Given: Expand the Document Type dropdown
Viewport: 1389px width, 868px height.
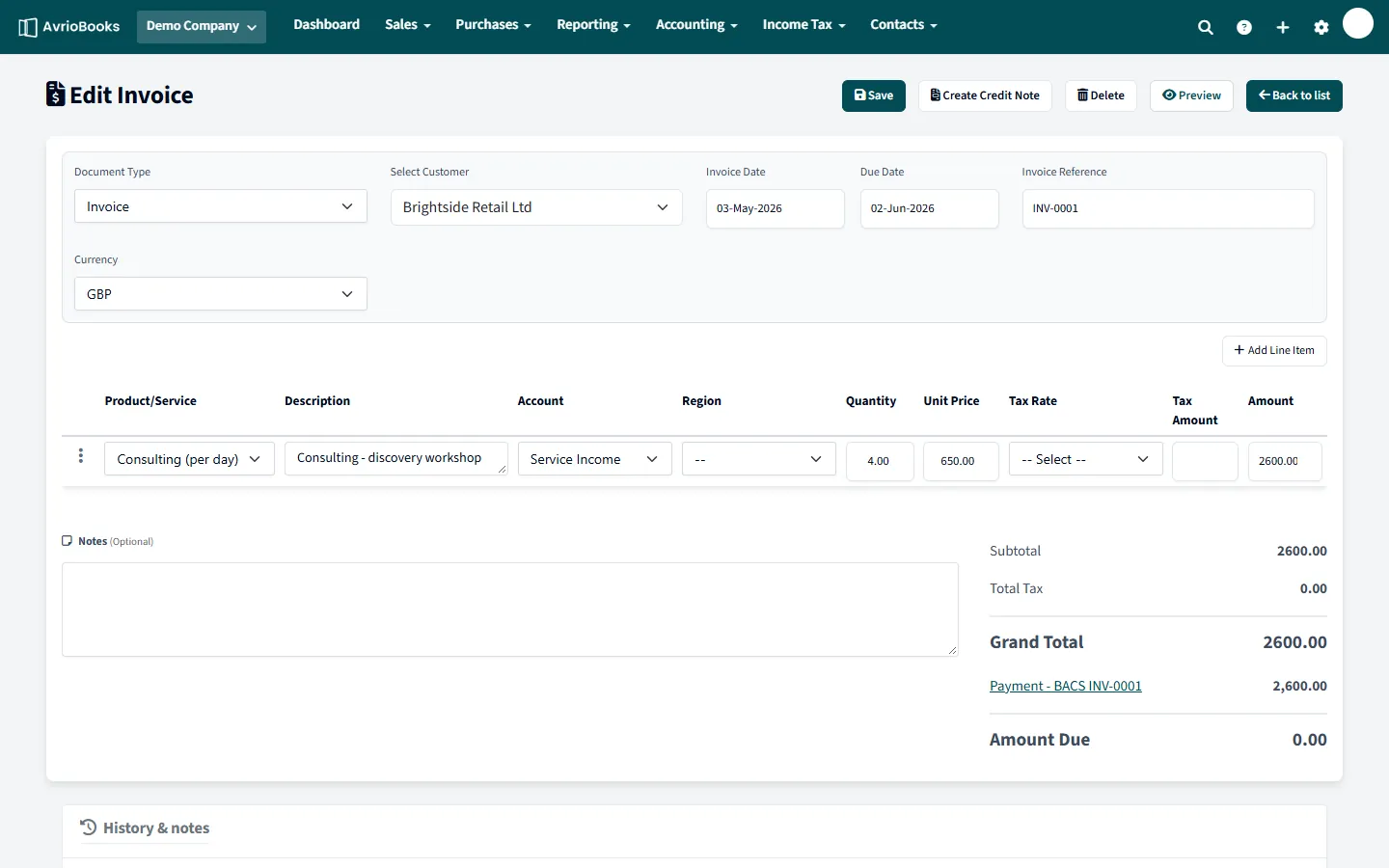Looking at the screenshot, I should [221, 206].
